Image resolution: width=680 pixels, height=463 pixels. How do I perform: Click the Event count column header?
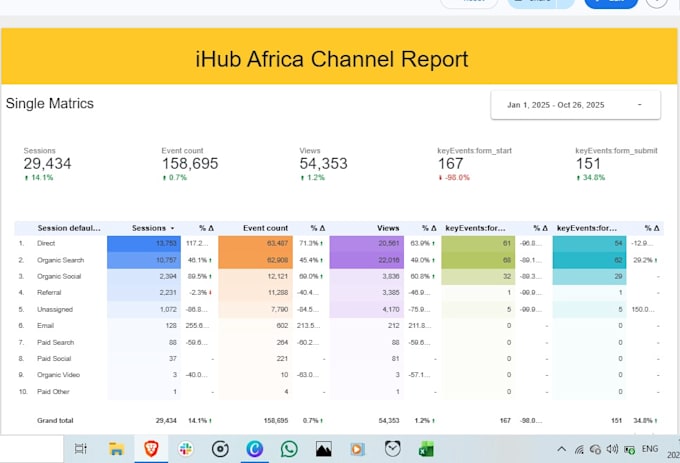265,228
